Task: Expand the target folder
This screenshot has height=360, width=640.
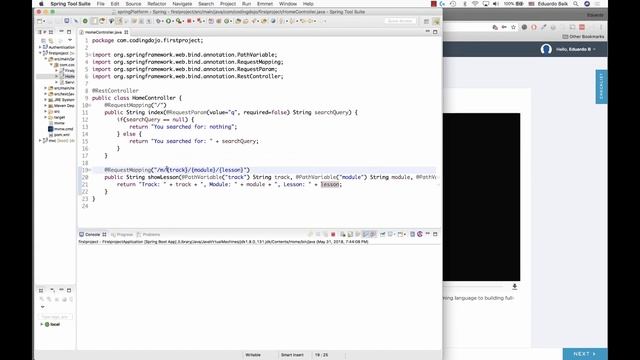Action: click(46, 117)
